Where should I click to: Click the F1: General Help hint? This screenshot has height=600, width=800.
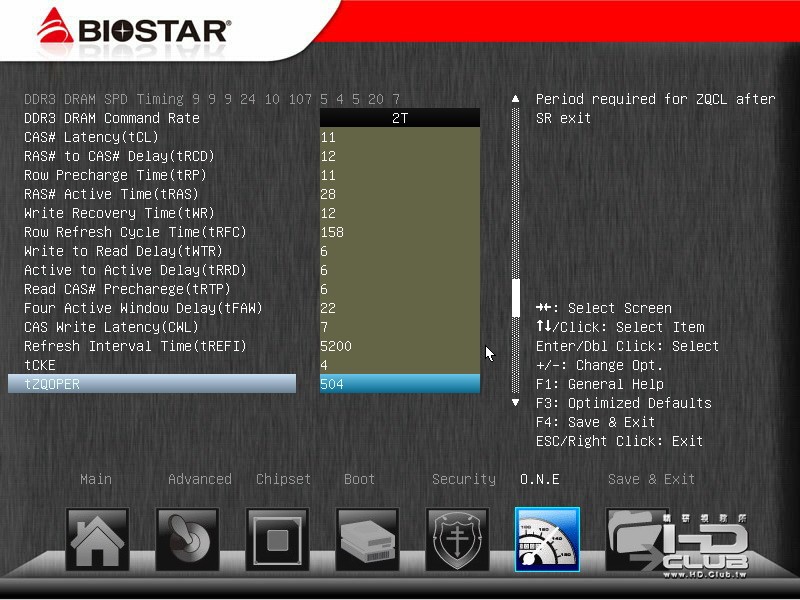pyautogui.click(x=599, y=384)
